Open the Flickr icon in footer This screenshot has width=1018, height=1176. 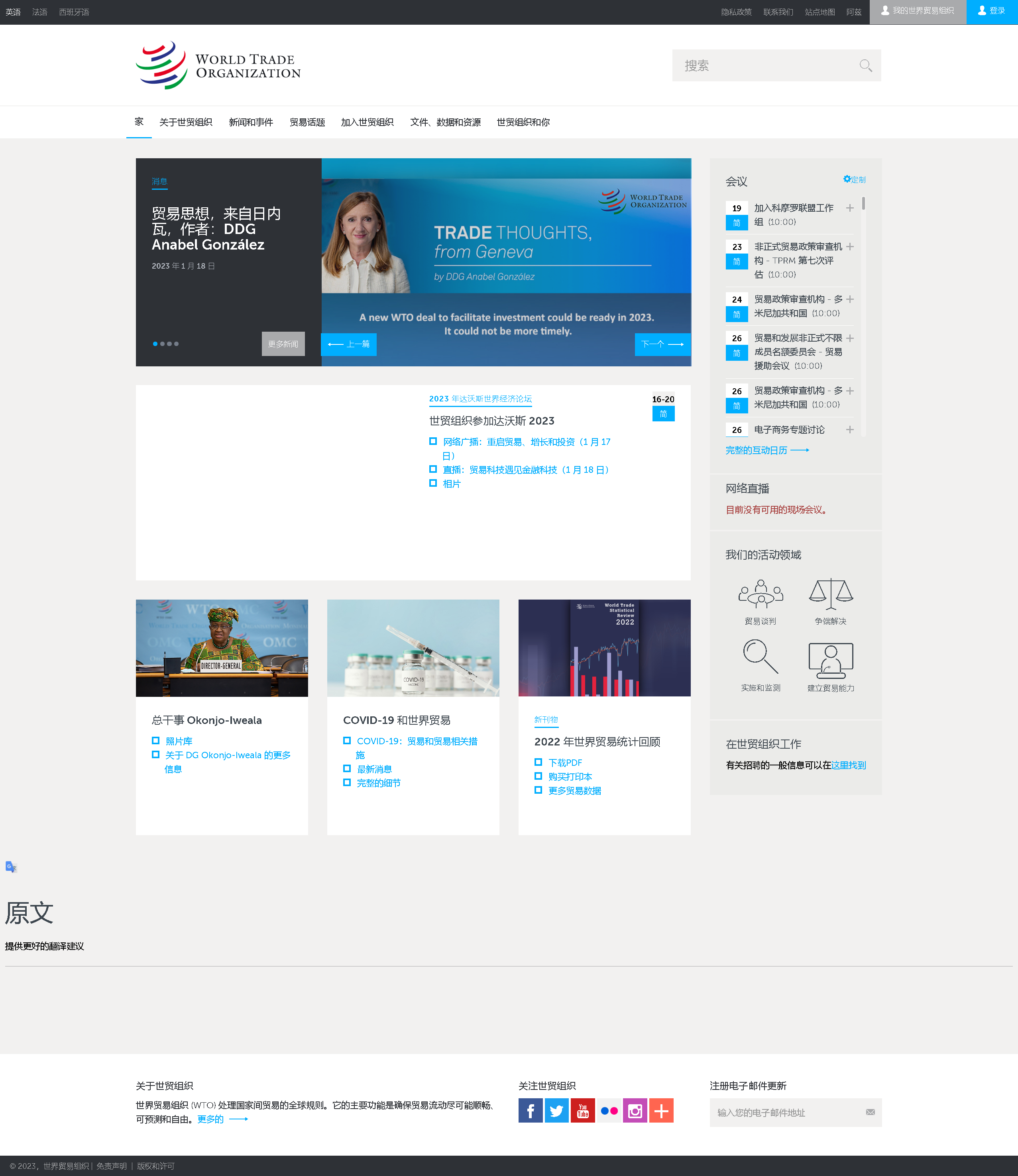pos(609,1111)
